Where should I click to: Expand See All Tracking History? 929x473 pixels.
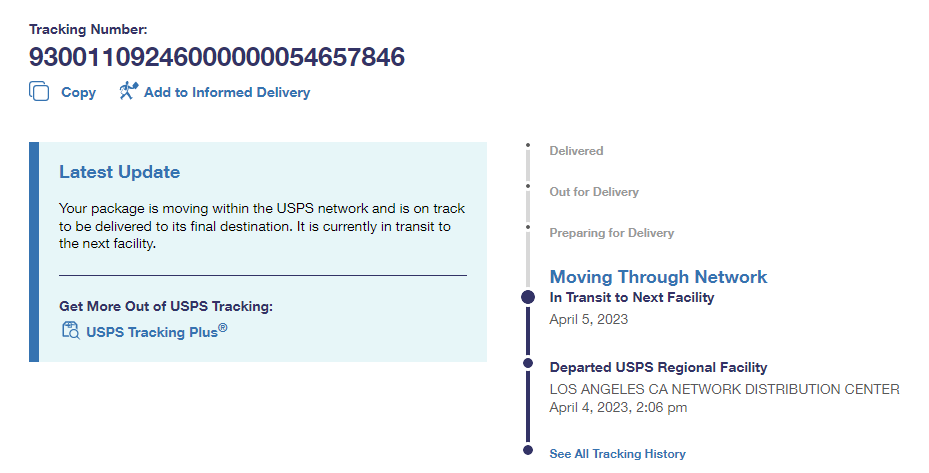pyautogui.click(x=617, y=454)
